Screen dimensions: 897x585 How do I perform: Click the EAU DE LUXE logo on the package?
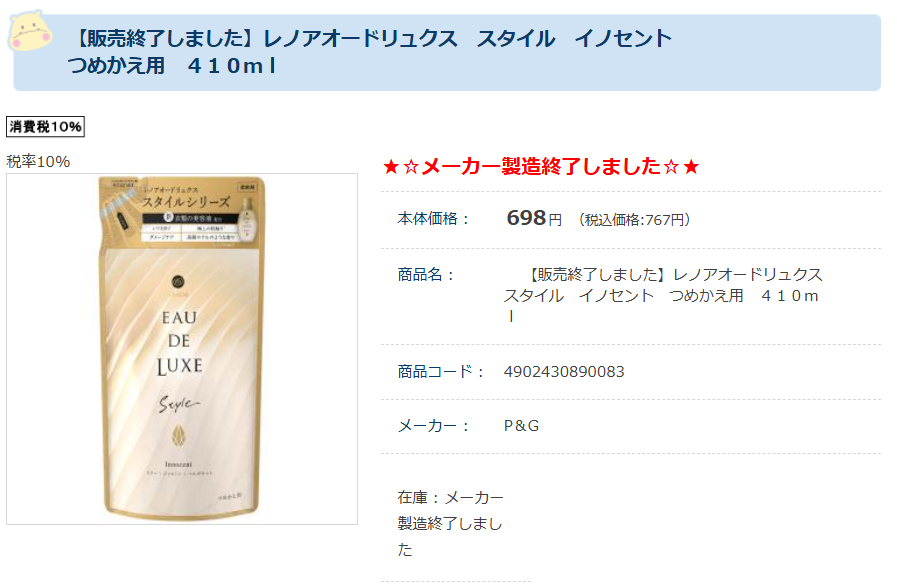[x=180, y=343]
